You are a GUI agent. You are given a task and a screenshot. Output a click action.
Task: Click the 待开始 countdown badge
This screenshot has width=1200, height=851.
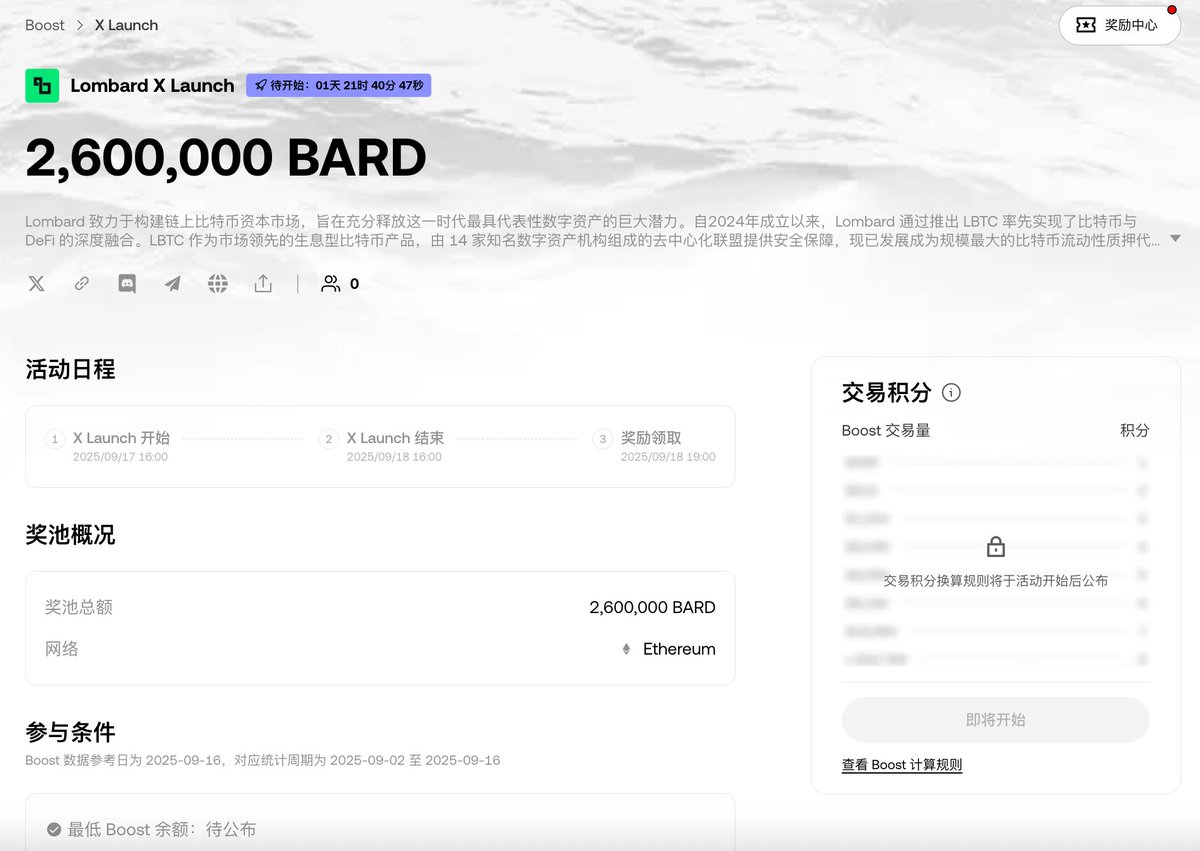point(339,86)
